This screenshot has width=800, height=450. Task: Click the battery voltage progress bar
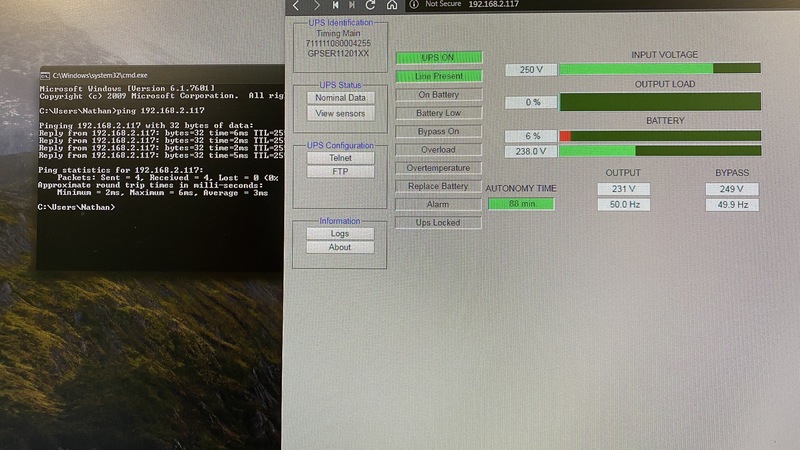click(660, 151)
